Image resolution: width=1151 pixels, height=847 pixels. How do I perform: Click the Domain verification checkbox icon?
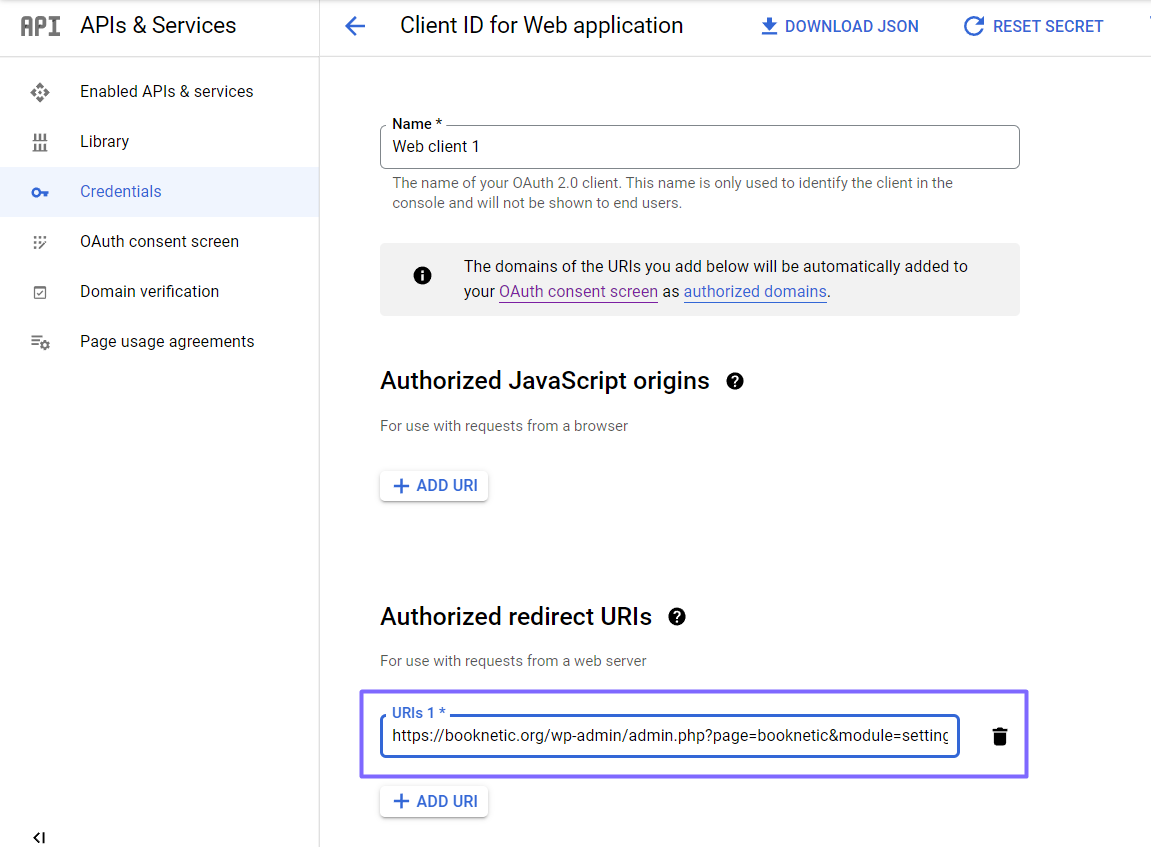[x=40, y=292]
